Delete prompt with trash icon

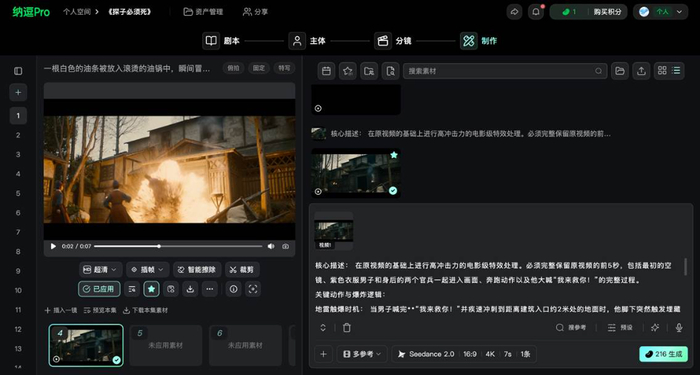click(x=346, y=328)
